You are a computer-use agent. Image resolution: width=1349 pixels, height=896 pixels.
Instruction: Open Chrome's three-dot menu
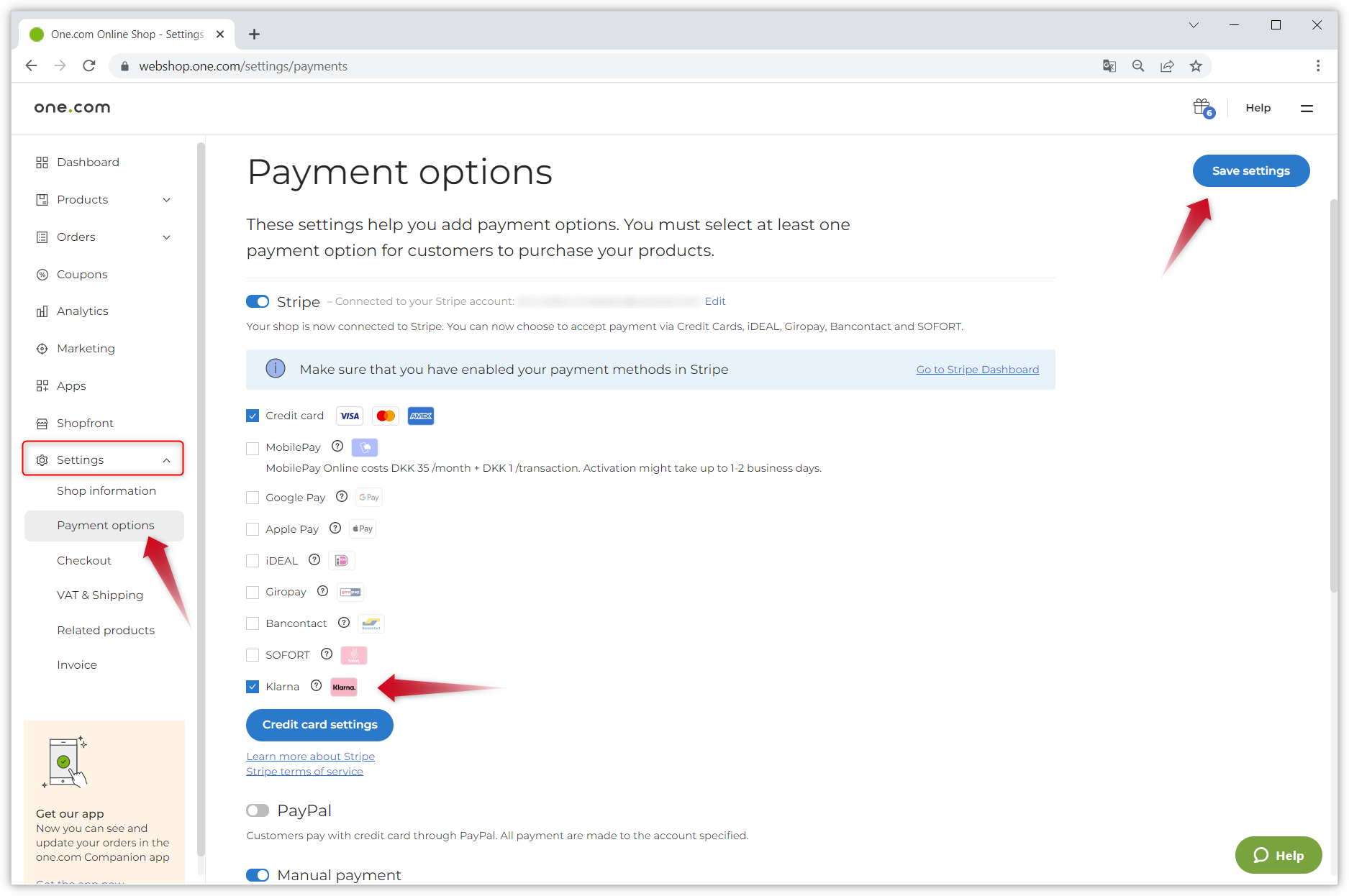pyautogui.click(x=1318, y=66)
